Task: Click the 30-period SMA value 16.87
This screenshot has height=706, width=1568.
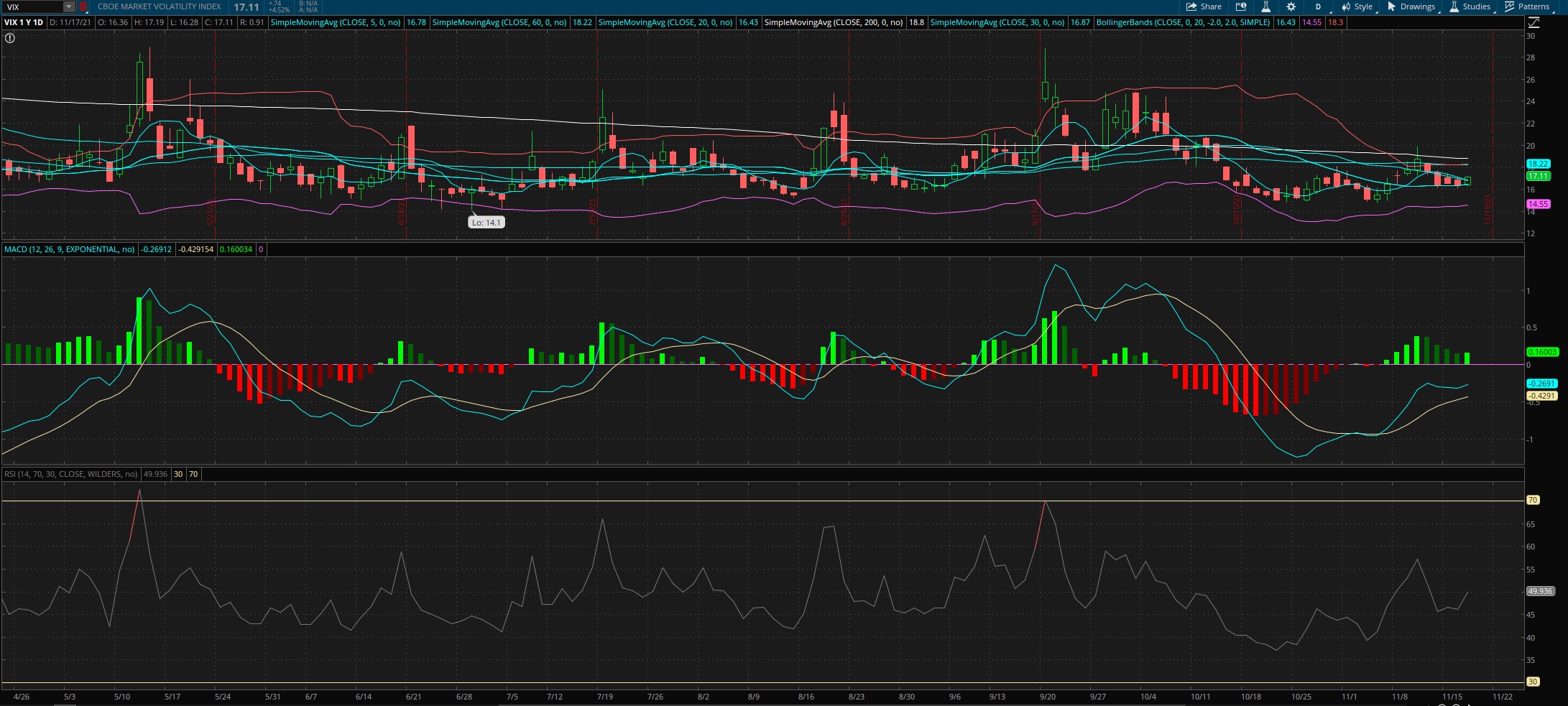Action: (x=1080, y=22)
